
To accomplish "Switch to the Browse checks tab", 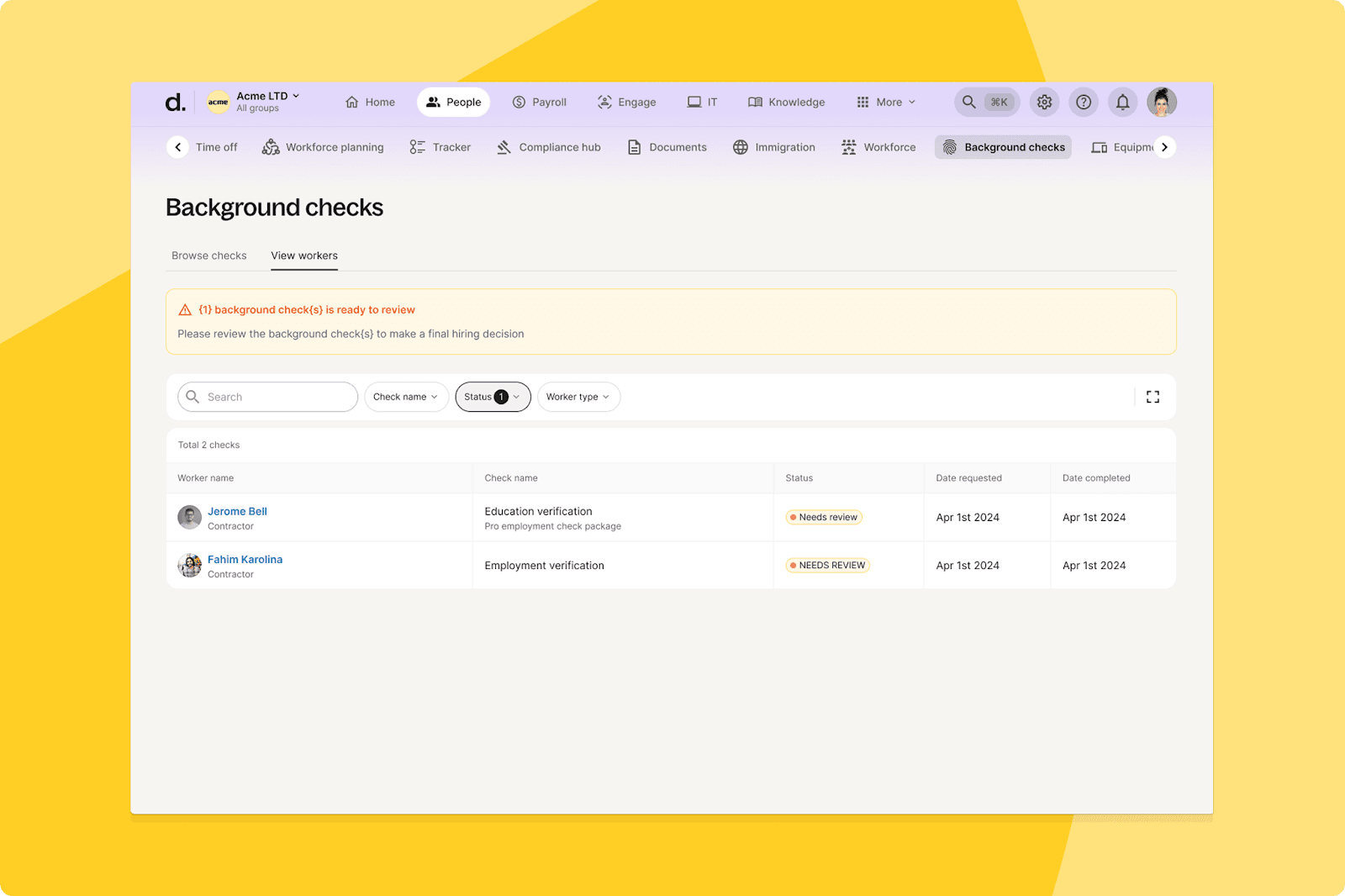I will click(209, 256).
